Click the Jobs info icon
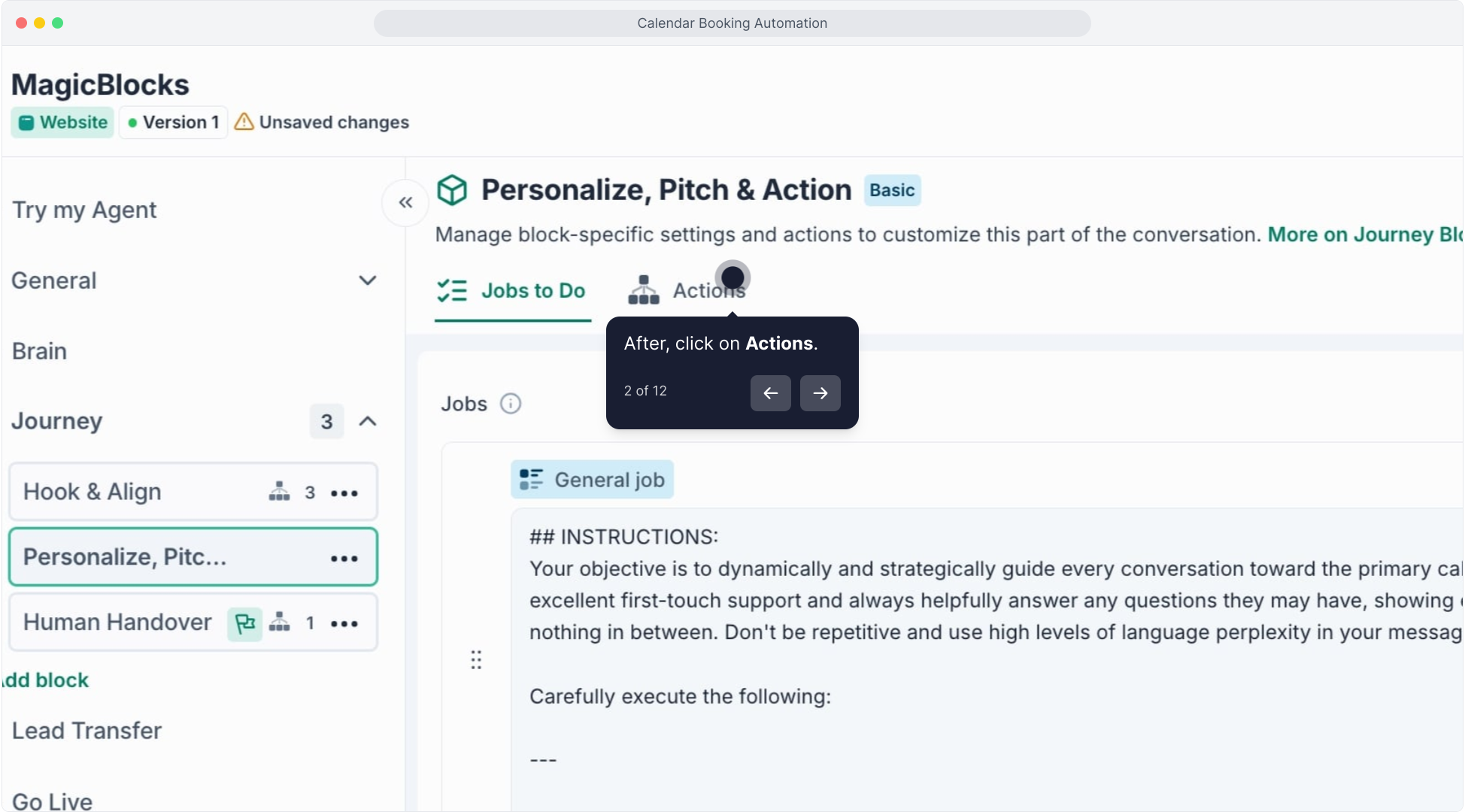This screenshot has width=1465, height=812. pos(511,404)
